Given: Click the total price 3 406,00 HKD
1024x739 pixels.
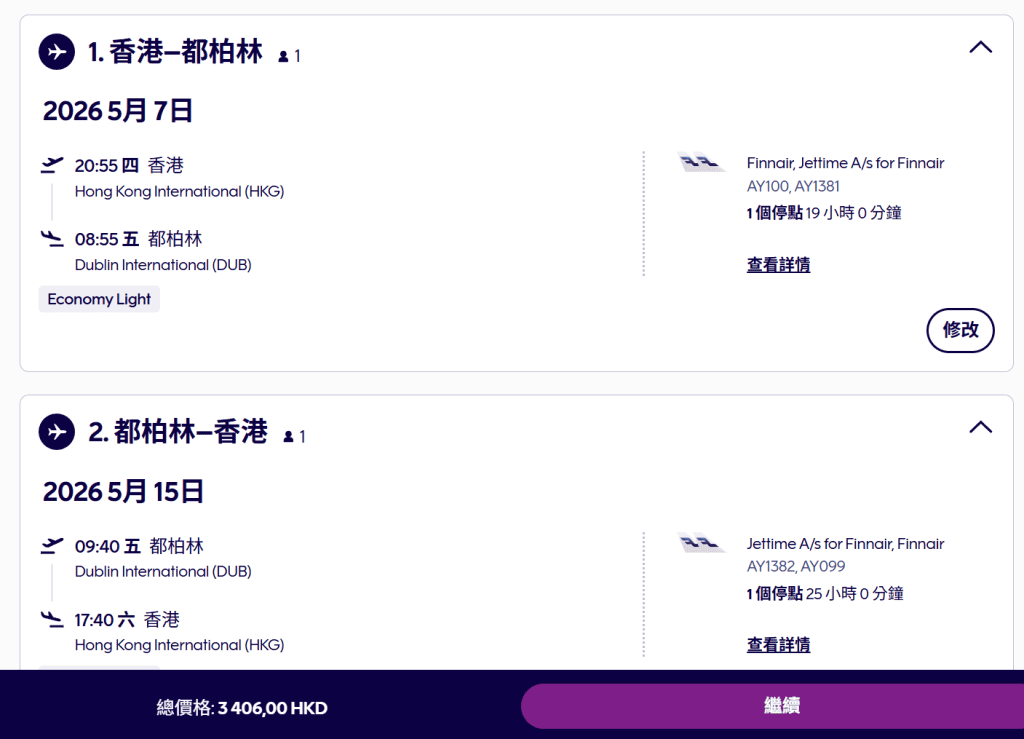Looking at the screenshot, I should [x=272, y=708].
